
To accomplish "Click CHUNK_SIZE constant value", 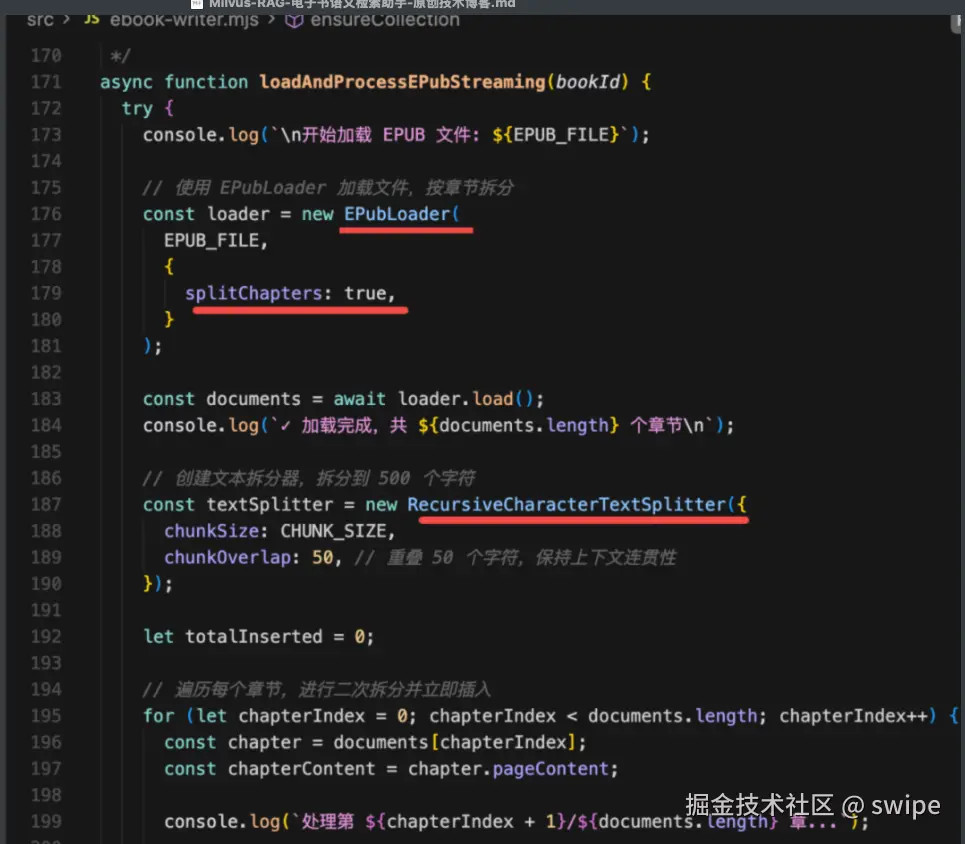I will [x=334, y=531].
